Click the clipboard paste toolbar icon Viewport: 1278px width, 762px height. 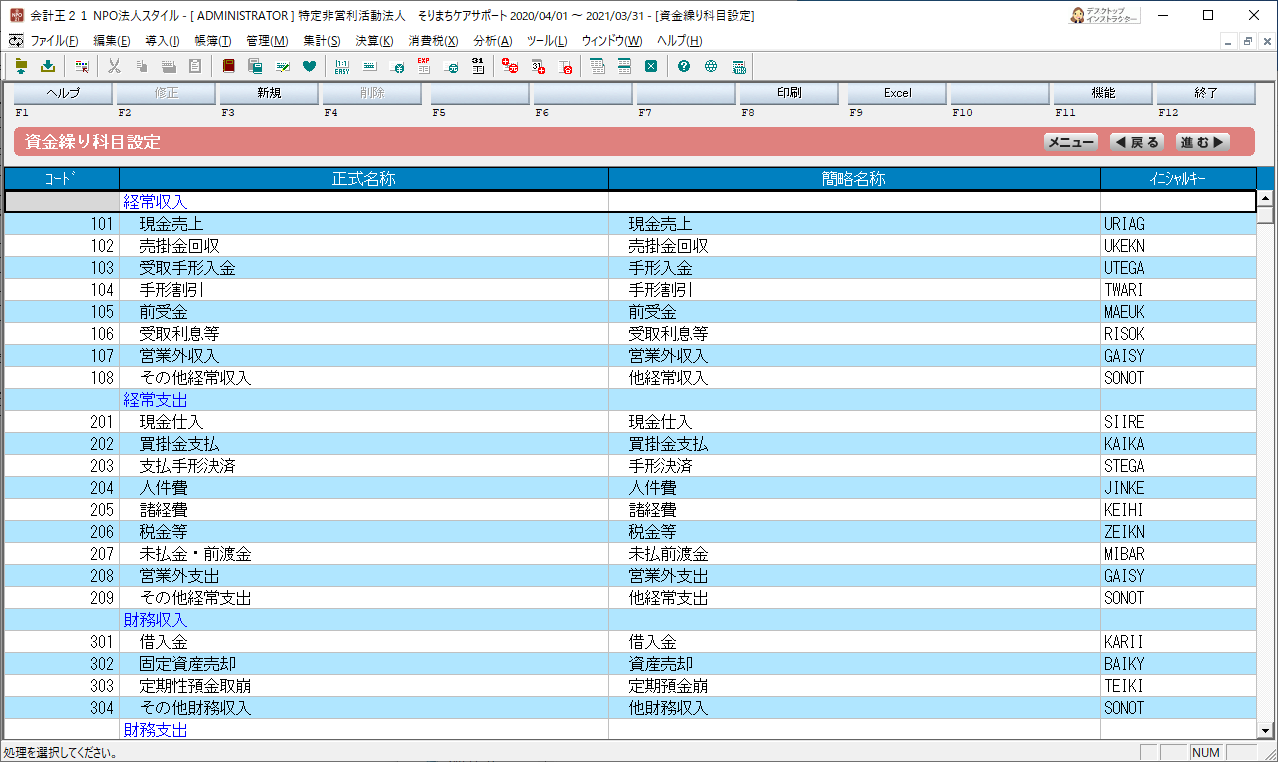pyautogui.click(x=195, y=67)
